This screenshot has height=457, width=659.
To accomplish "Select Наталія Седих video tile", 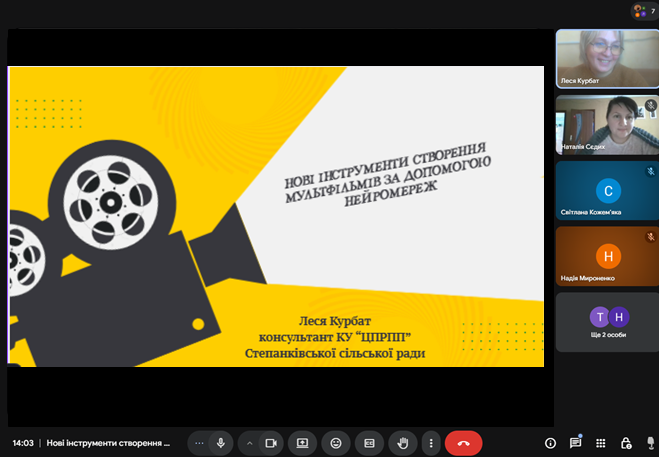I will pos(607,125).
